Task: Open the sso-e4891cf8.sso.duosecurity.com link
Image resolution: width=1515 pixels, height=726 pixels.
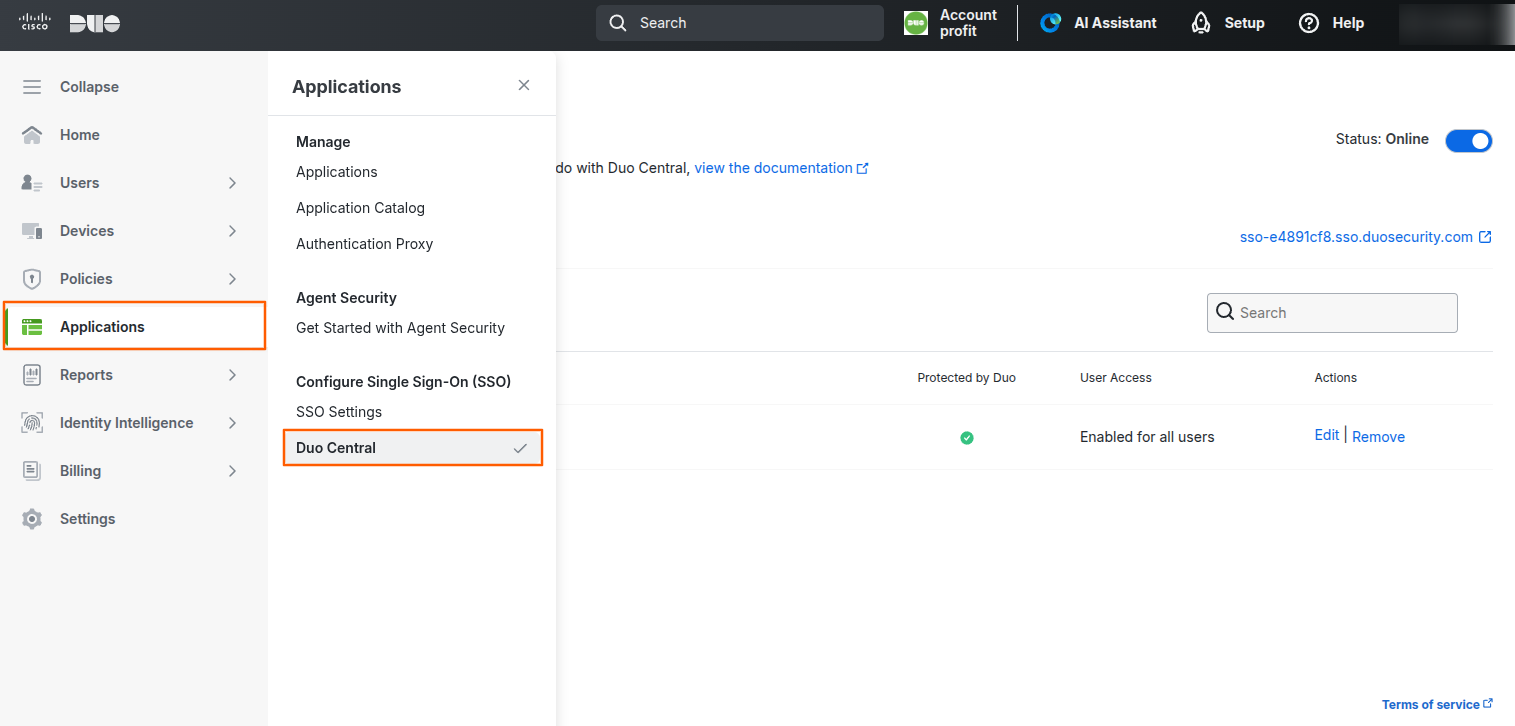Action: [x=1365, y=237]
